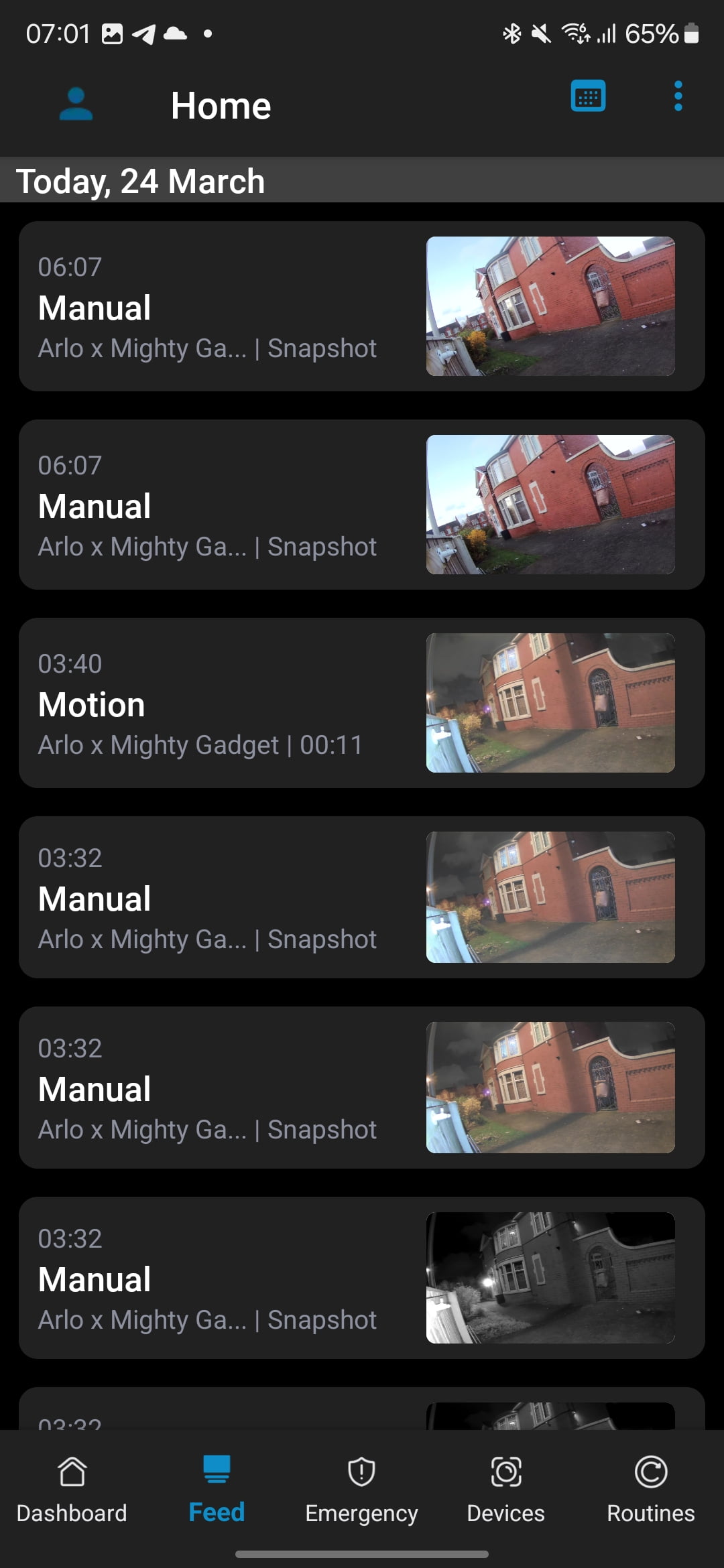This screenshot has height=1568, width=724.
Task: Open first 06:07 Manual snapshot thumbnail
Action: point(550,306)
